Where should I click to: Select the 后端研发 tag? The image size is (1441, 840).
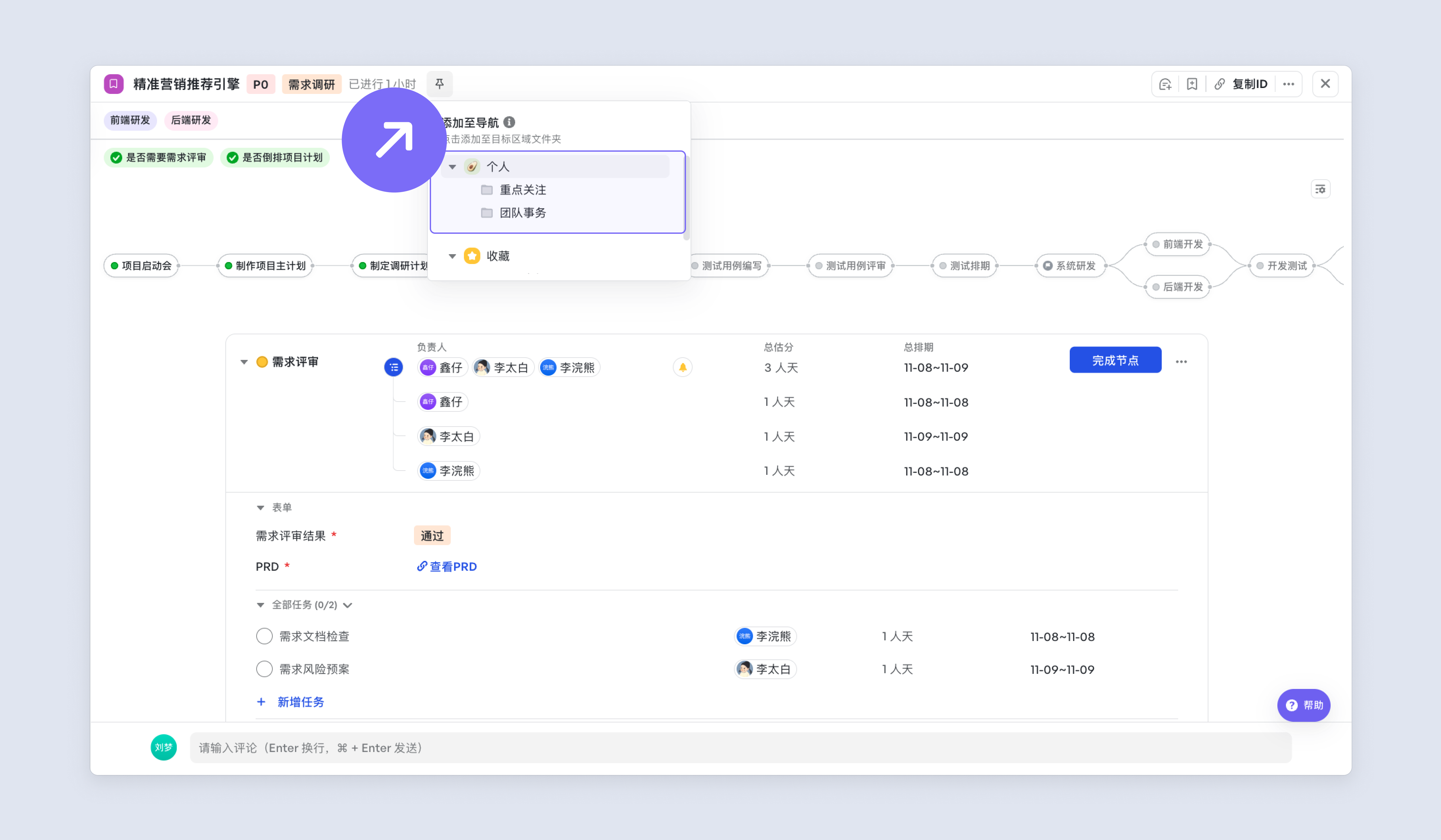click(x=191, y=121)
